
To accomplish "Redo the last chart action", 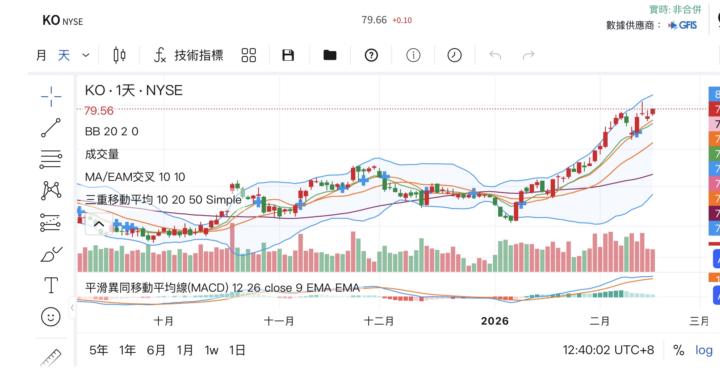I will click(x=529, y=56).
